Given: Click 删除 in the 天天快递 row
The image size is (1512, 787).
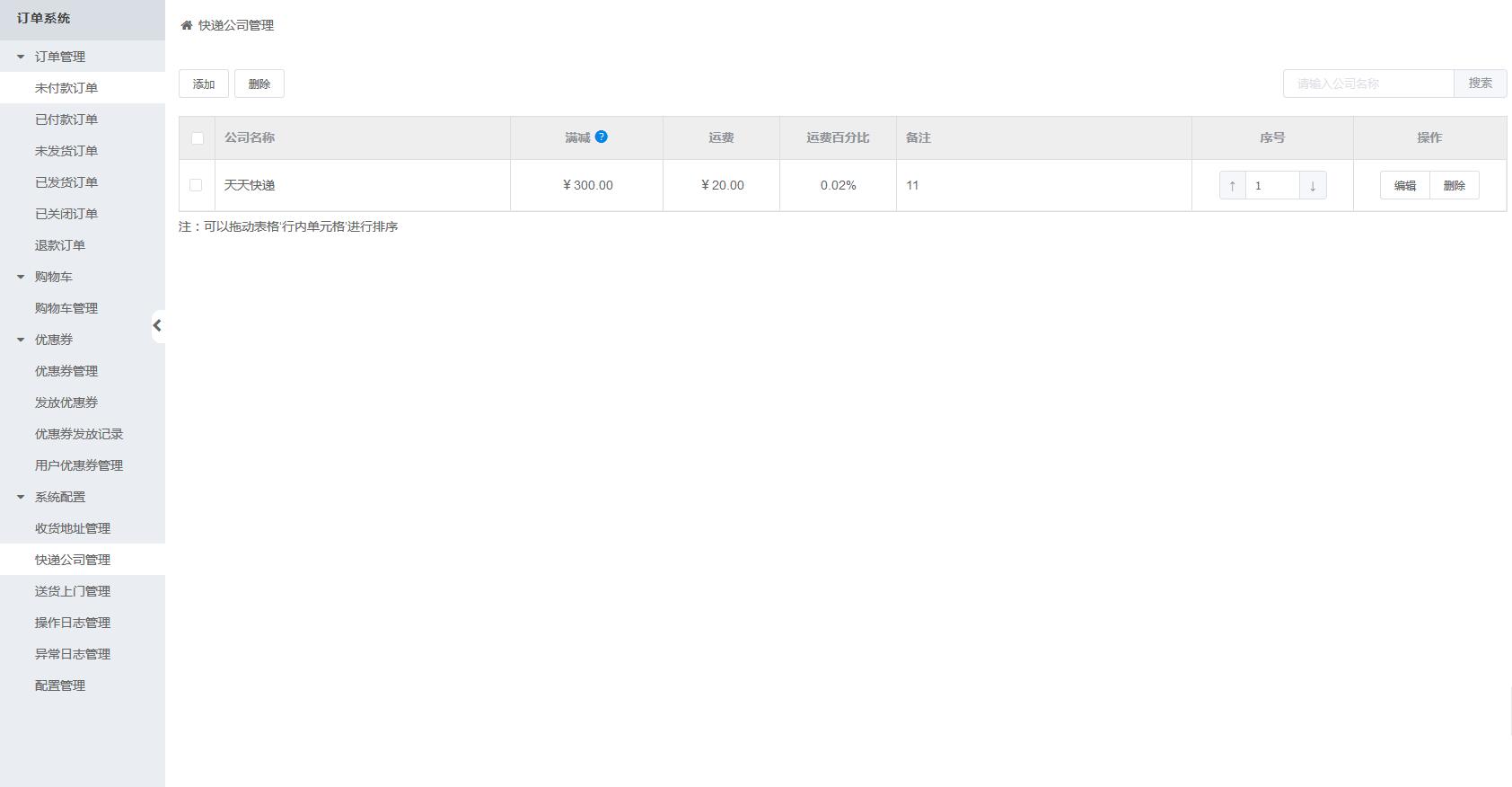Looking at the screenshot, I should click(x=1455, y=186).
